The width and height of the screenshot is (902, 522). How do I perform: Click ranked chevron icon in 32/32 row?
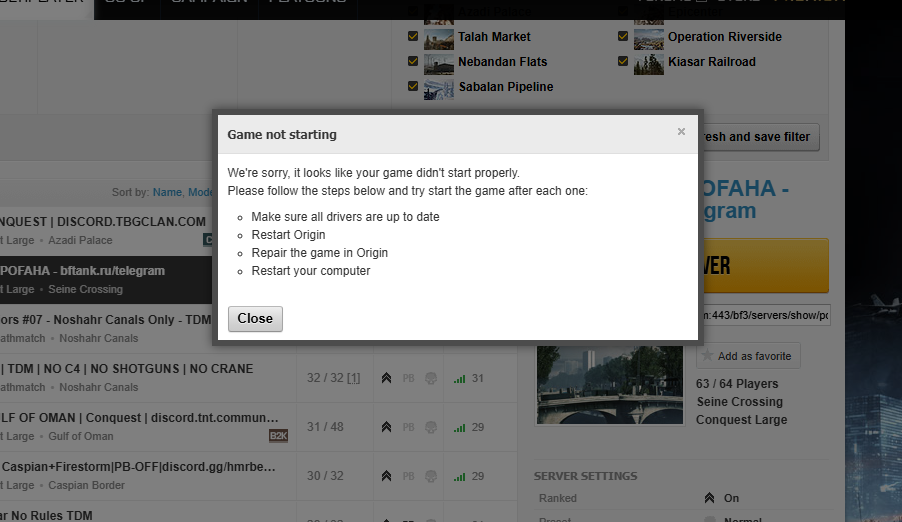coord(387,378)
